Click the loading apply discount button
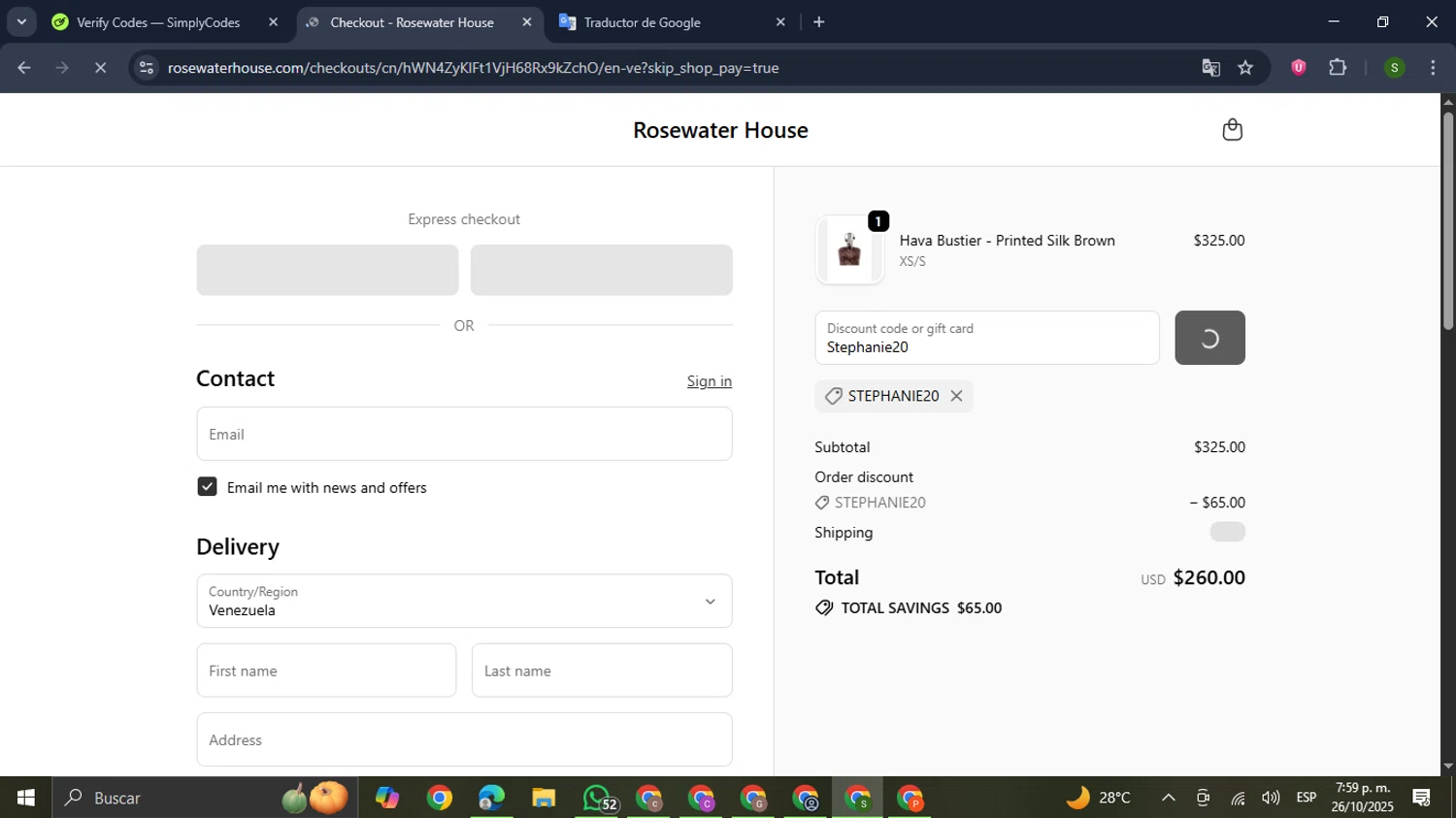This screenshot has width=1456, height=818. point(1209,338)
